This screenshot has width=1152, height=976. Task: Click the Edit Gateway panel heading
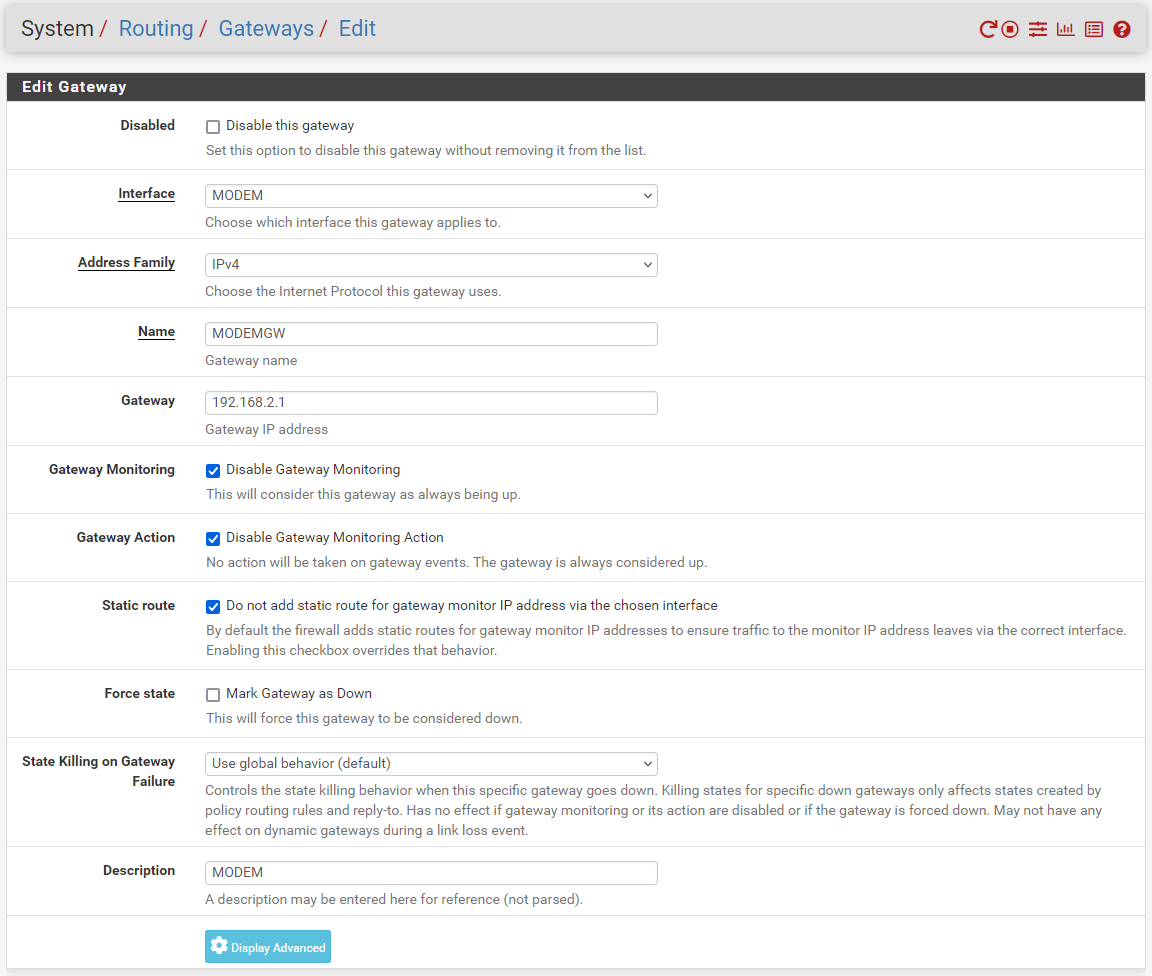tap(74, 87)
